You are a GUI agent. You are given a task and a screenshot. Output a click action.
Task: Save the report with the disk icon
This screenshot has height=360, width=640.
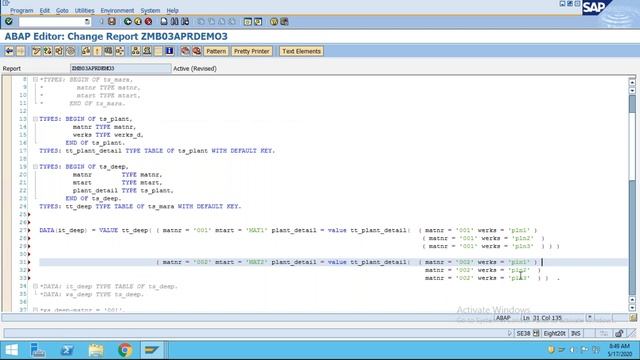tap(112, 21)
